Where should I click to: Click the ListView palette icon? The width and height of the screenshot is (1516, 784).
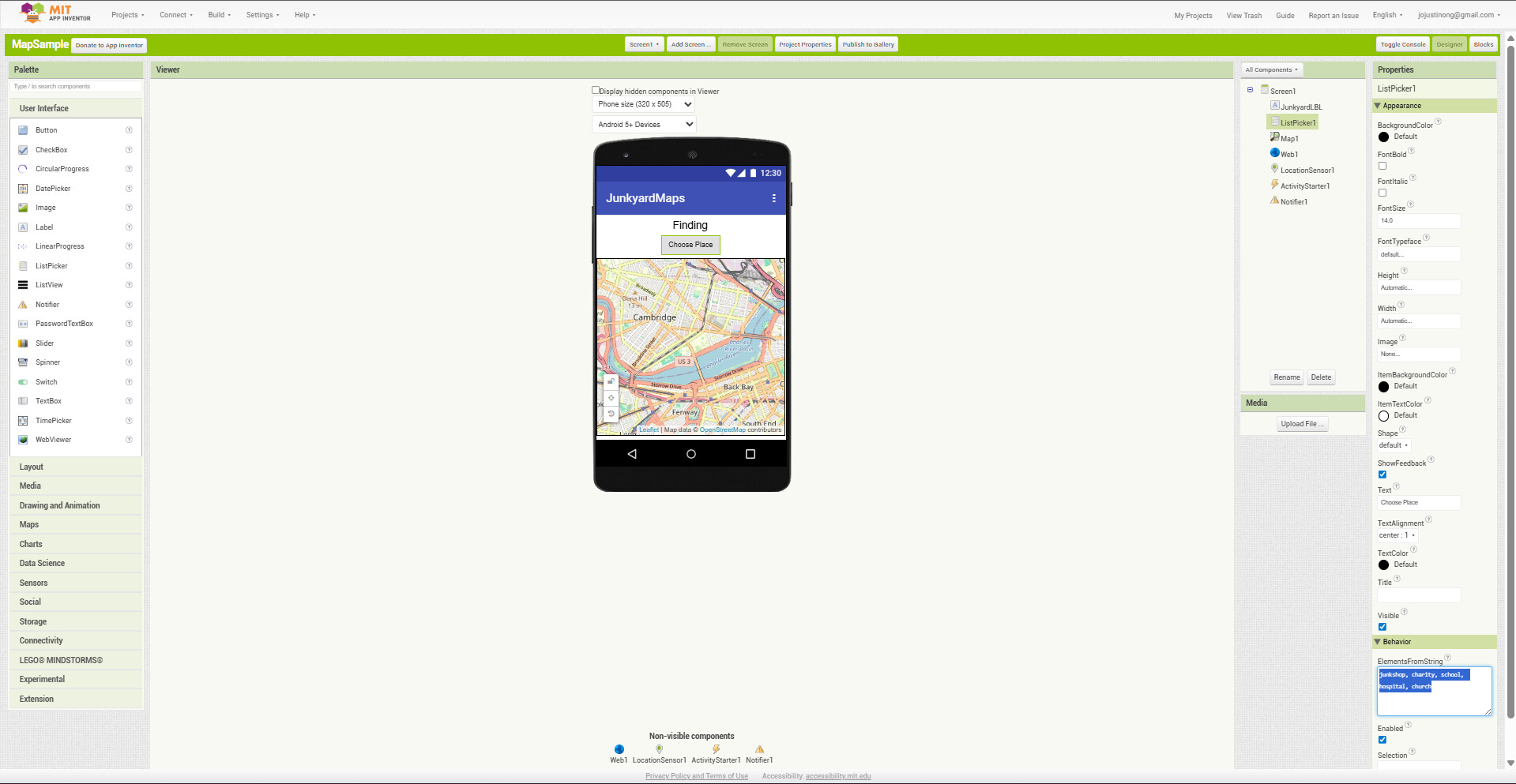coord(23,285)
